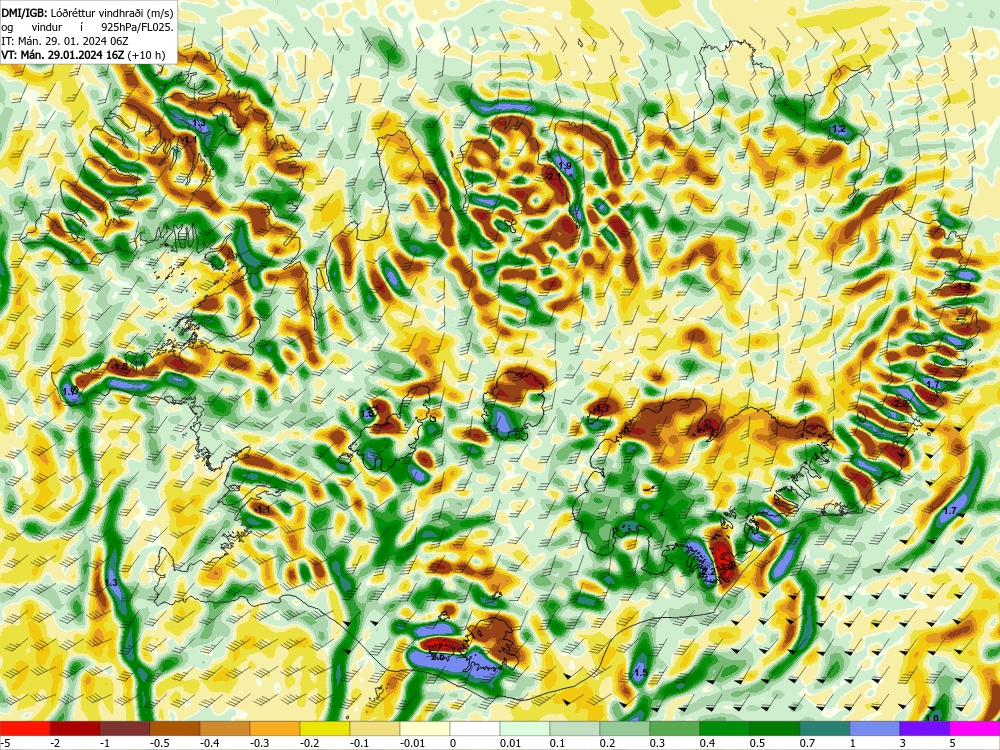This screenshot has height=750, width=1000.
Task: Select the brown legend swatch at -0.5
Action: click(175, 728)
